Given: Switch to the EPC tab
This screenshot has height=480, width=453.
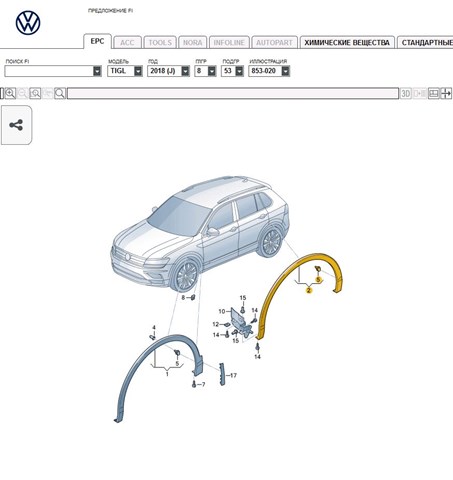Looking at the screenshot, I should pyautogui.click(x=97, y=41).
